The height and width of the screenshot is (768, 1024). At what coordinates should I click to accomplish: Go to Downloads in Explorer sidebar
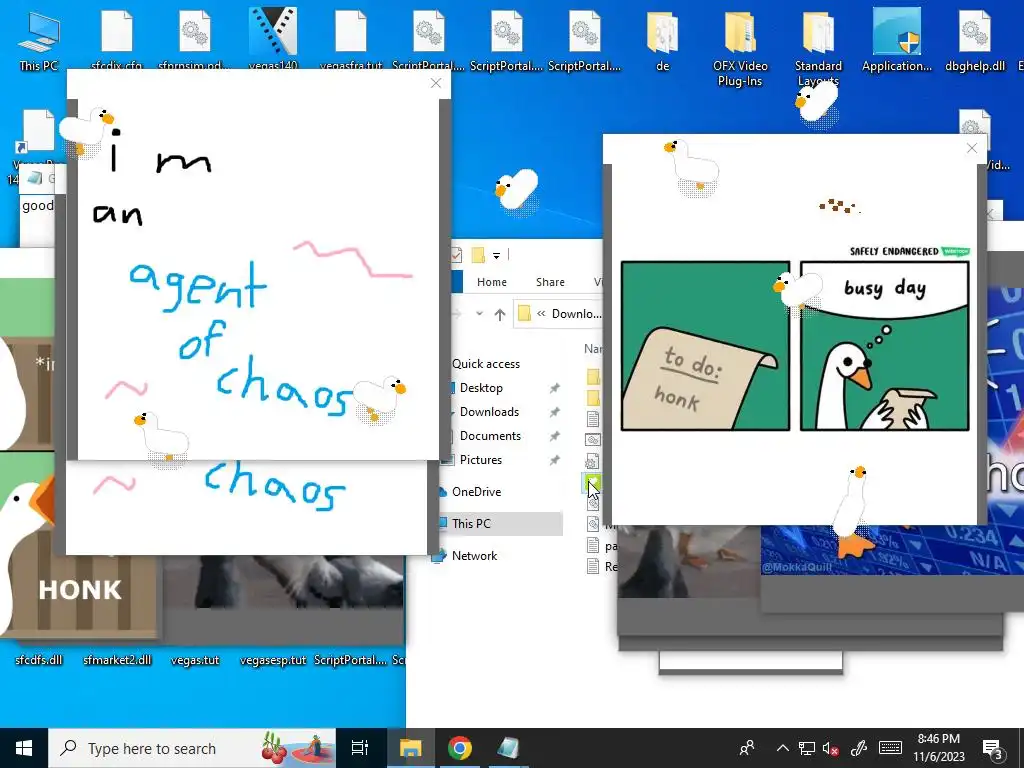(x=489, y=412)
